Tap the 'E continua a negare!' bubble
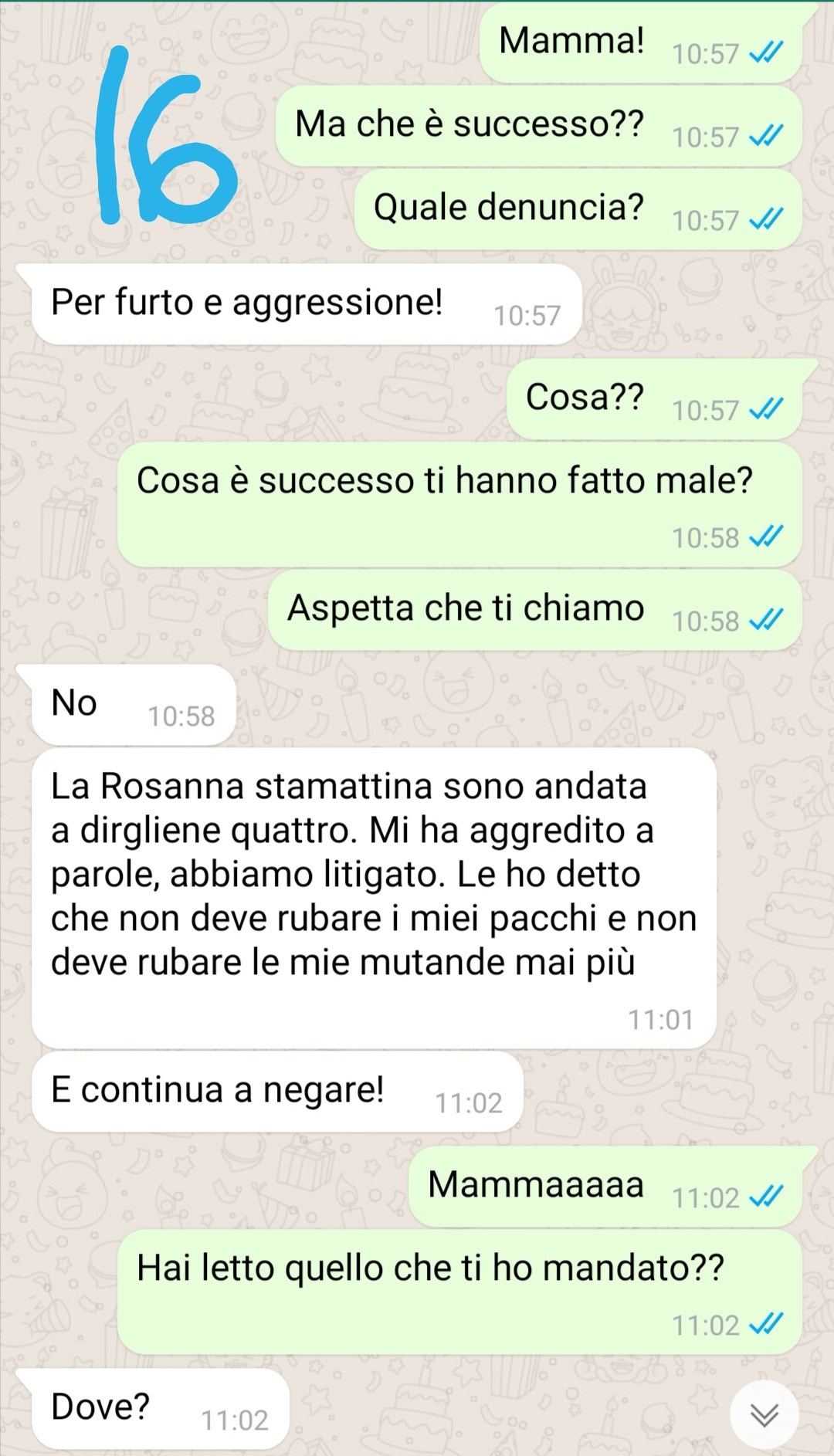 click(x=277, y=1092)
